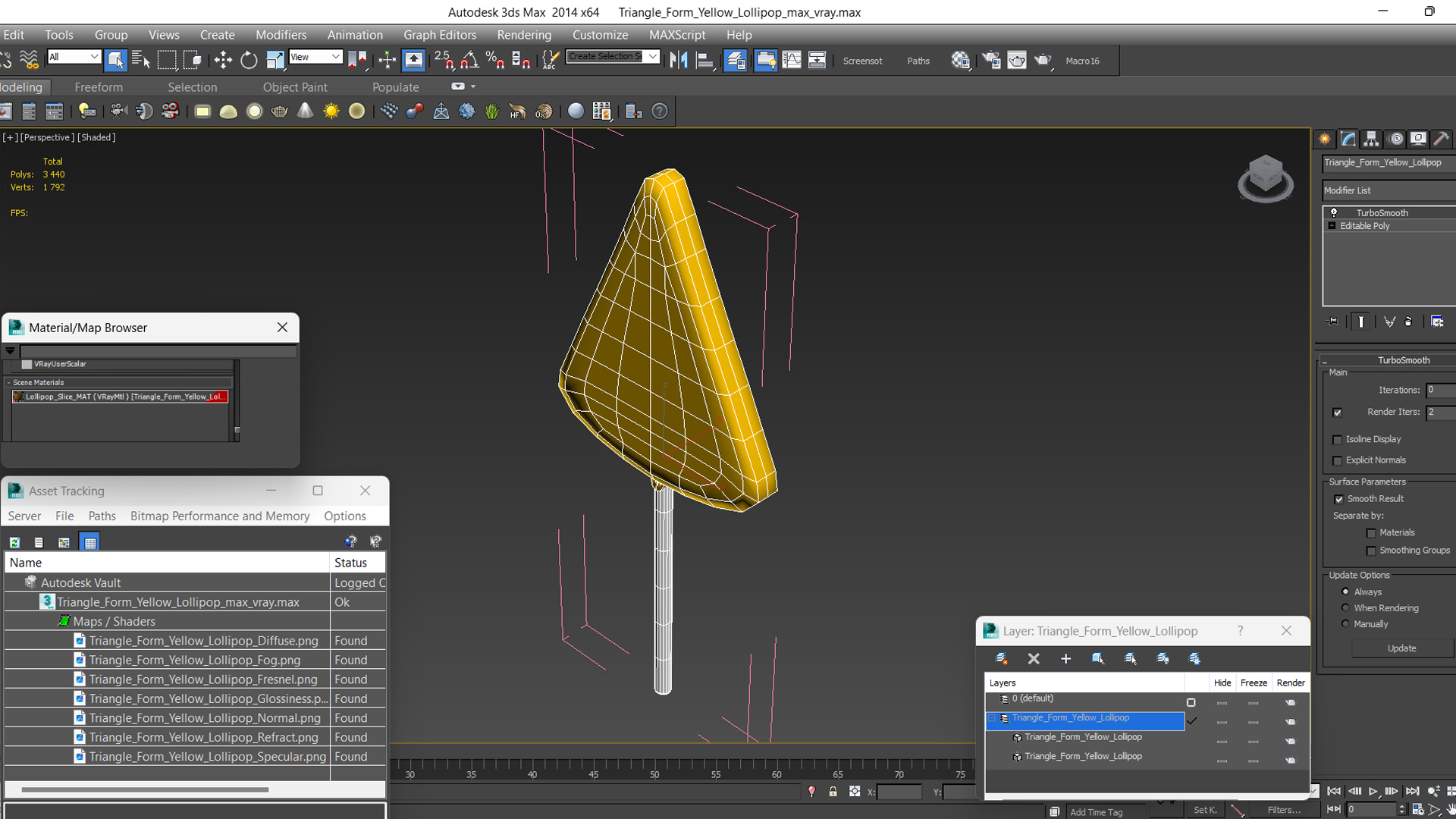Click the Update button in TurboSmooth
The width and height of the screenshot is (1456, 819).
tap(1401, 648)
